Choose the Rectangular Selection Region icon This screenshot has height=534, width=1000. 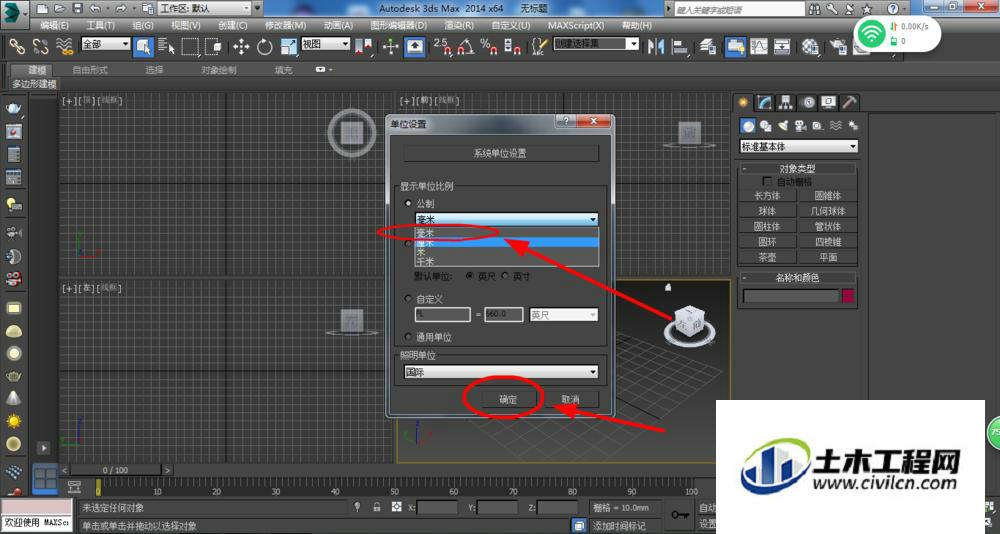(189, 46)
